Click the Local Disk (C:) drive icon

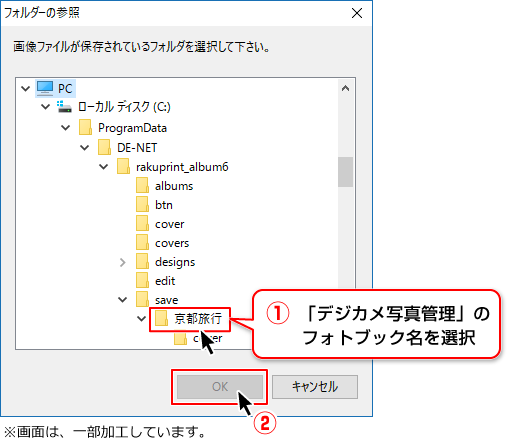tap(64, 107)
